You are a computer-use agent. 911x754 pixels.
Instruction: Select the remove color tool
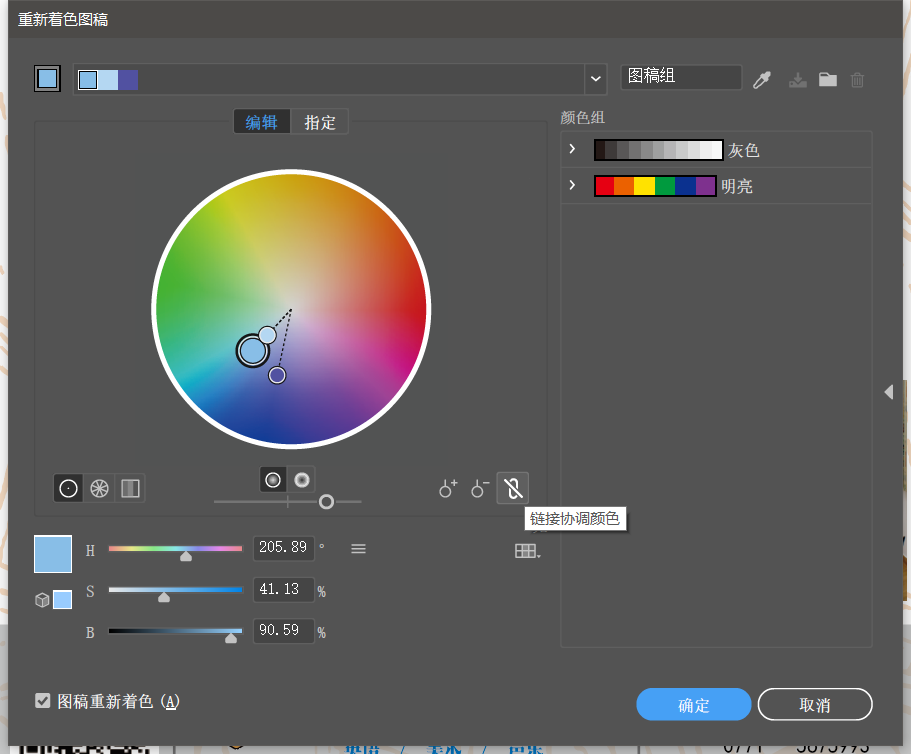pyautogui.click(x=480, y=489)
